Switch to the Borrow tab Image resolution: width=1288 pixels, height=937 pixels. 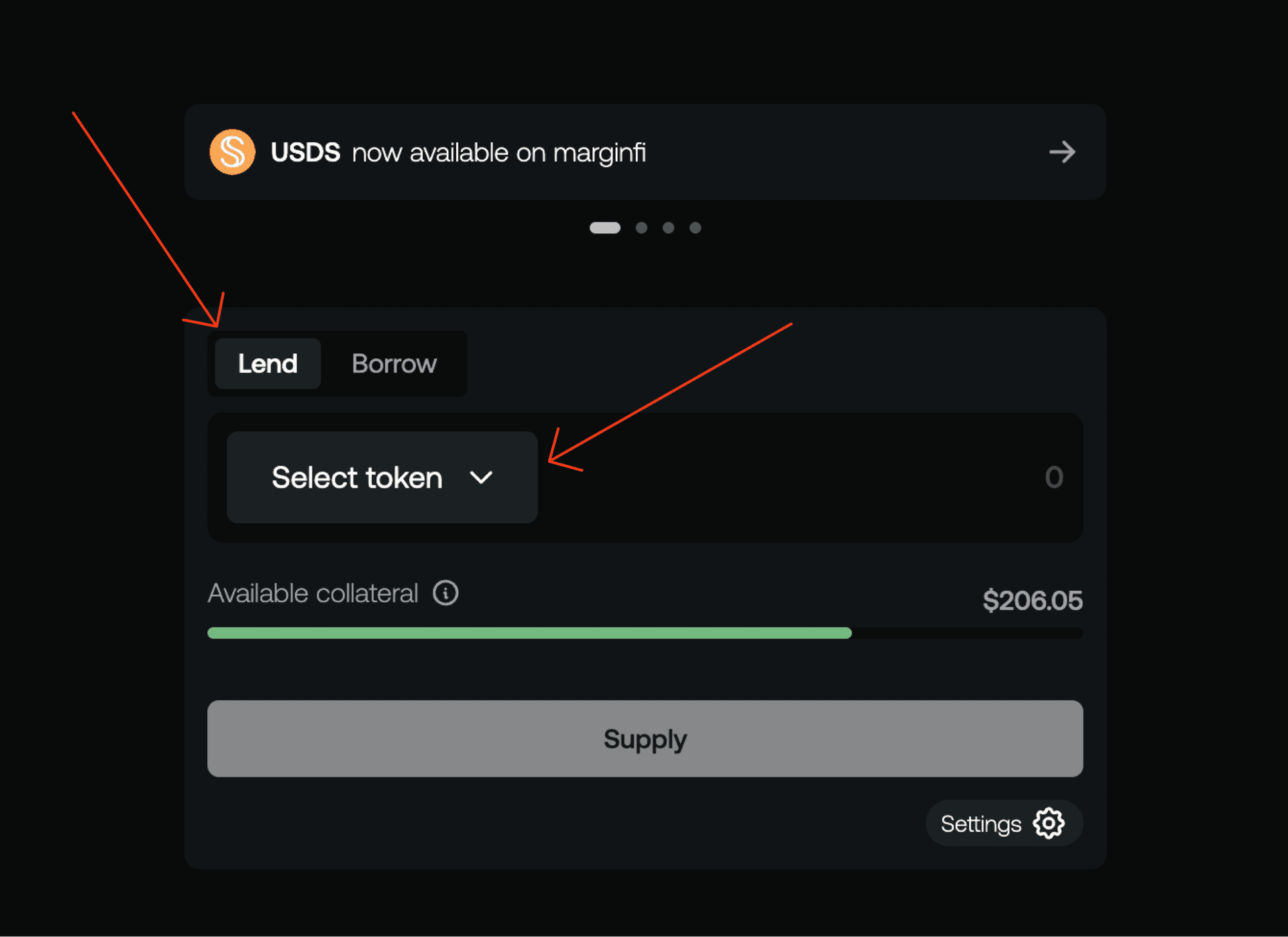point(394,364)
